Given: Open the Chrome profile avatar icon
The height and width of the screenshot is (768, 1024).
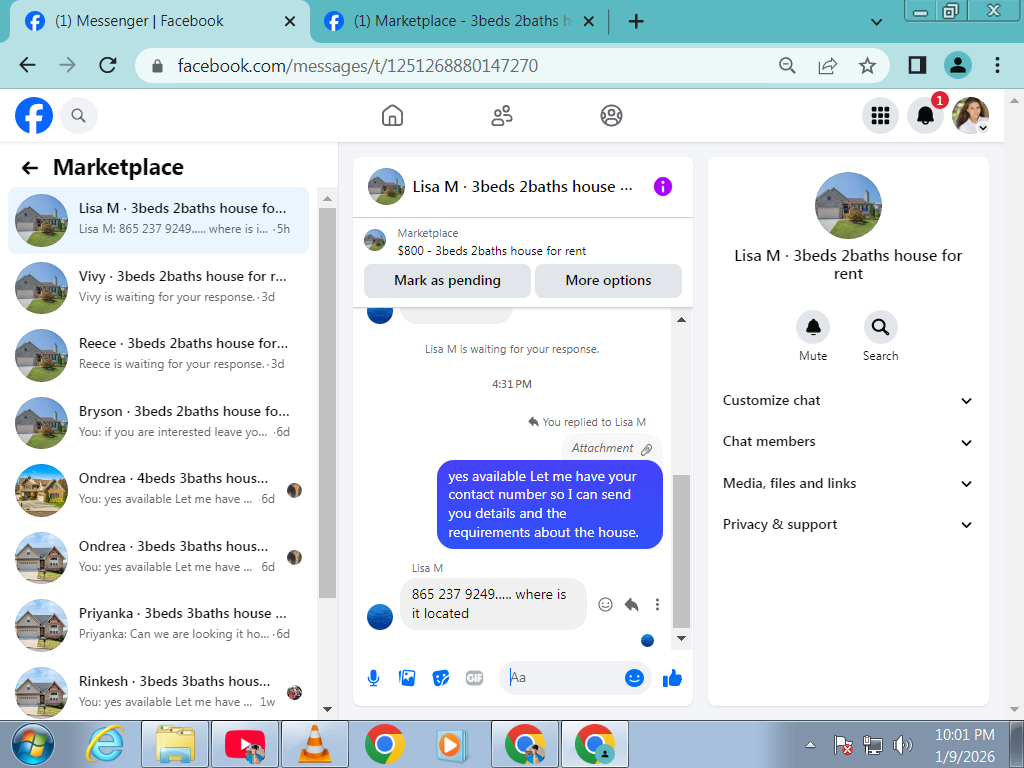Looking at the screenshot, I should [x=957, y=65].
